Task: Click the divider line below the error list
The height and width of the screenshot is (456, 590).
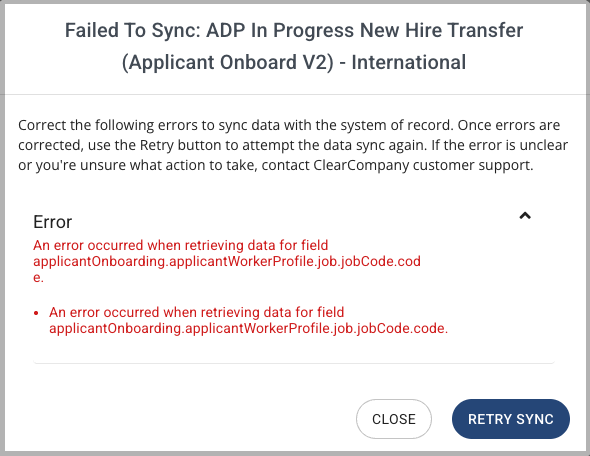Action: [294, 363]
